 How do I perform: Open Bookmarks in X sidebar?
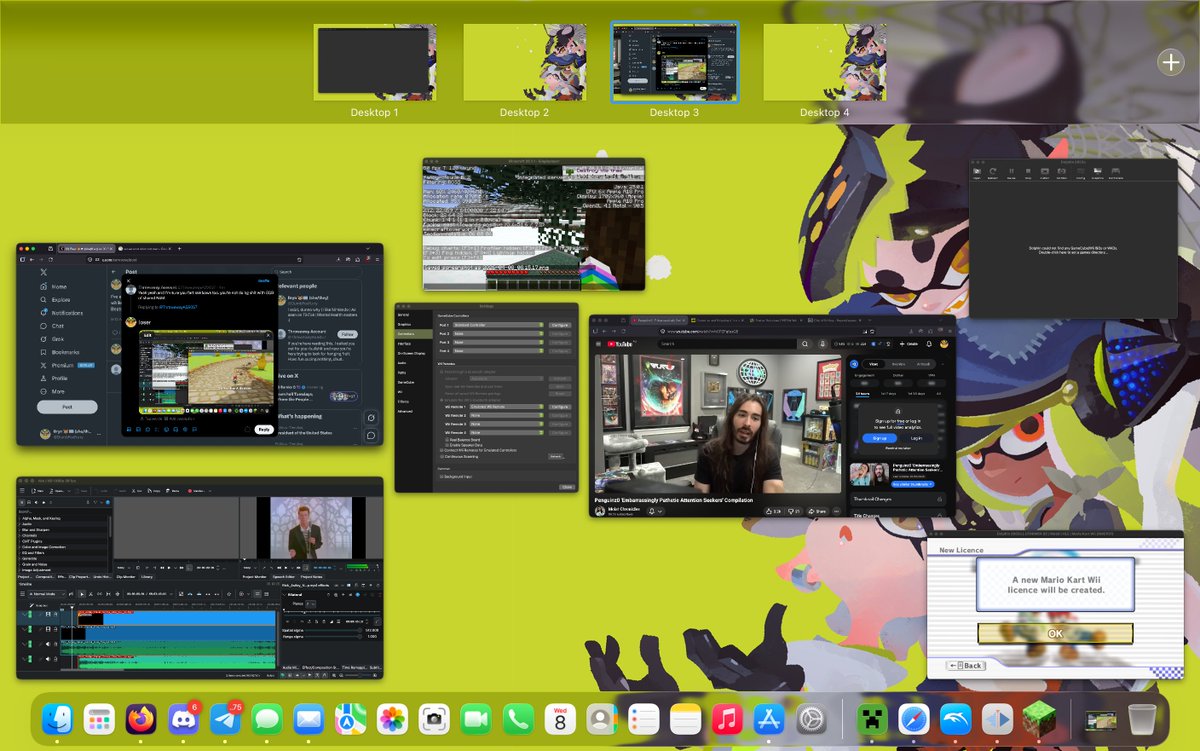coord(59,352)
